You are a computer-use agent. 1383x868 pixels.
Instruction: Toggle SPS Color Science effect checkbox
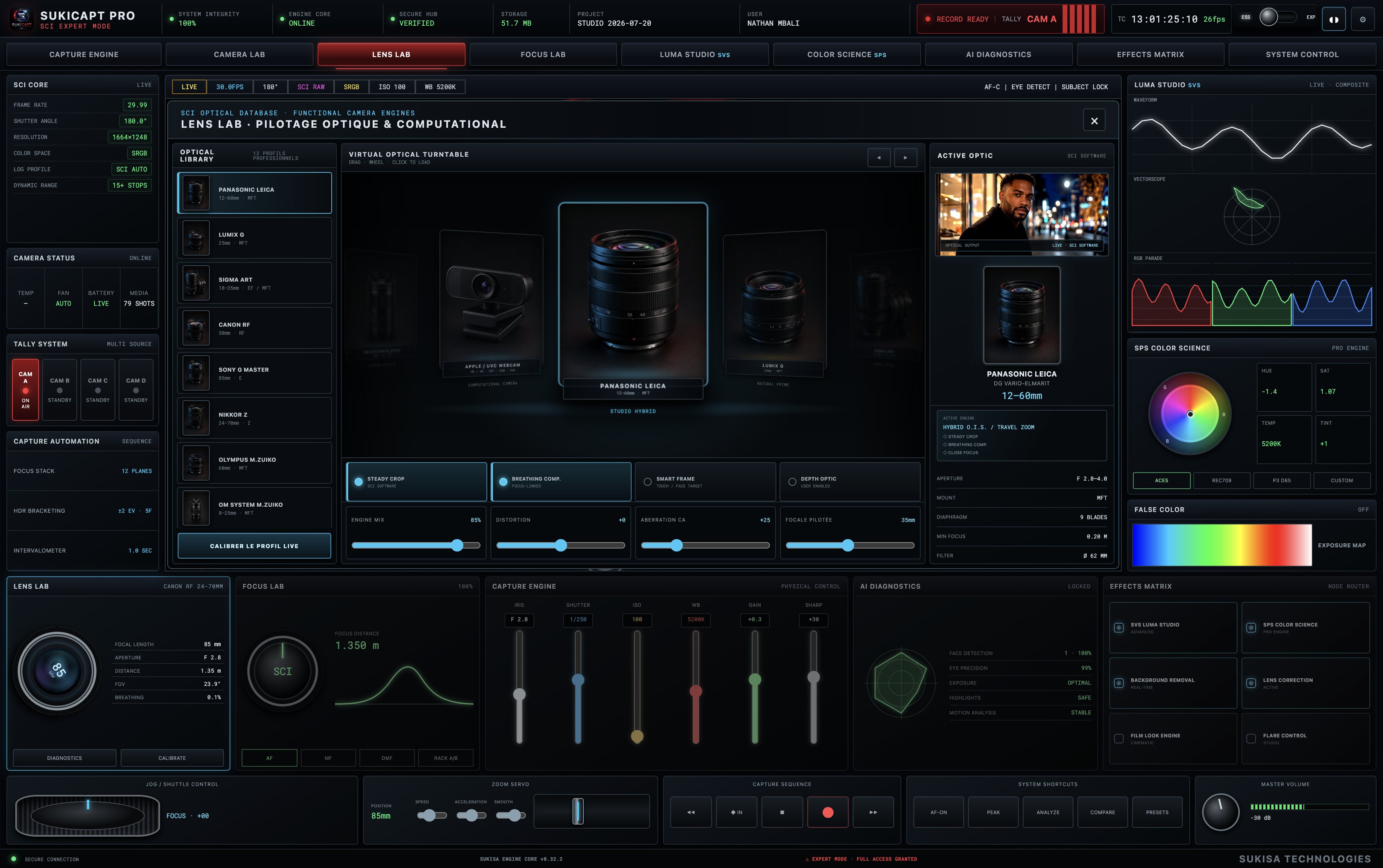point(1251,627)
